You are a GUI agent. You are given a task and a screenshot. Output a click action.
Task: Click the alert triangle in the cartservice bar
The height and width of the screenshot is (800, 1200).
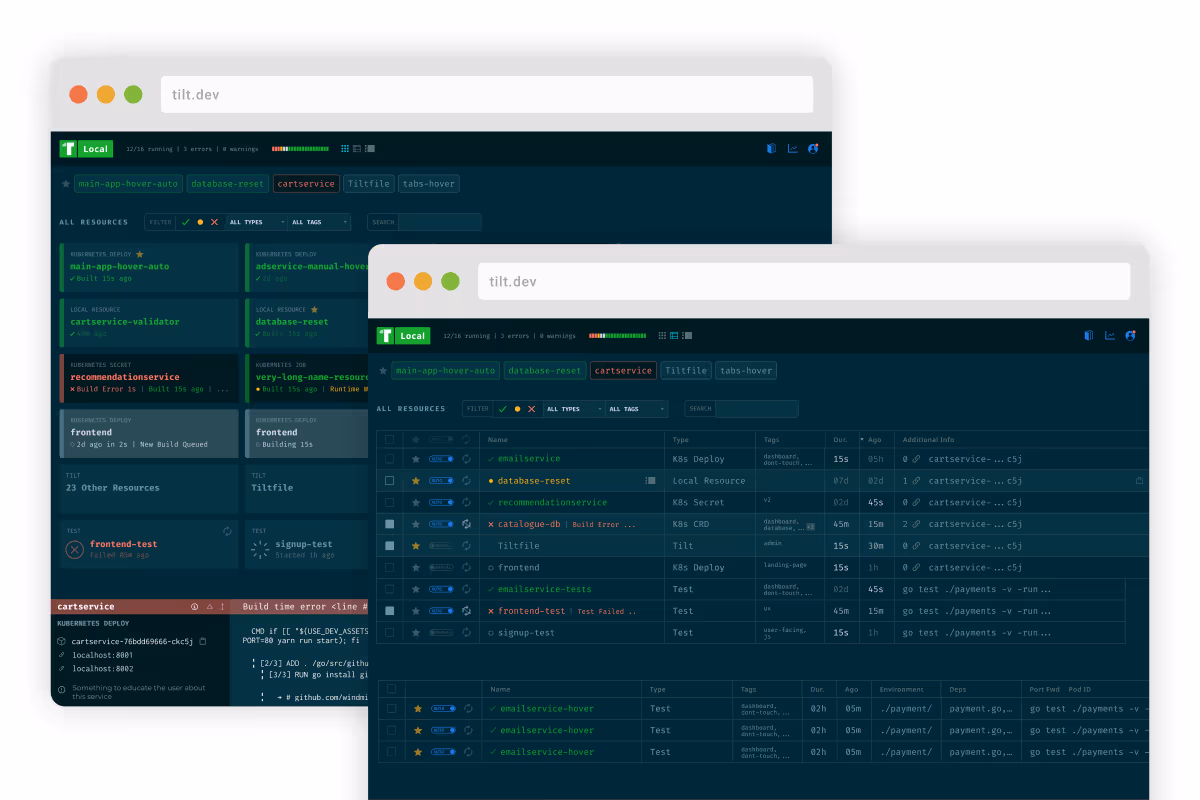coord(208,607)
